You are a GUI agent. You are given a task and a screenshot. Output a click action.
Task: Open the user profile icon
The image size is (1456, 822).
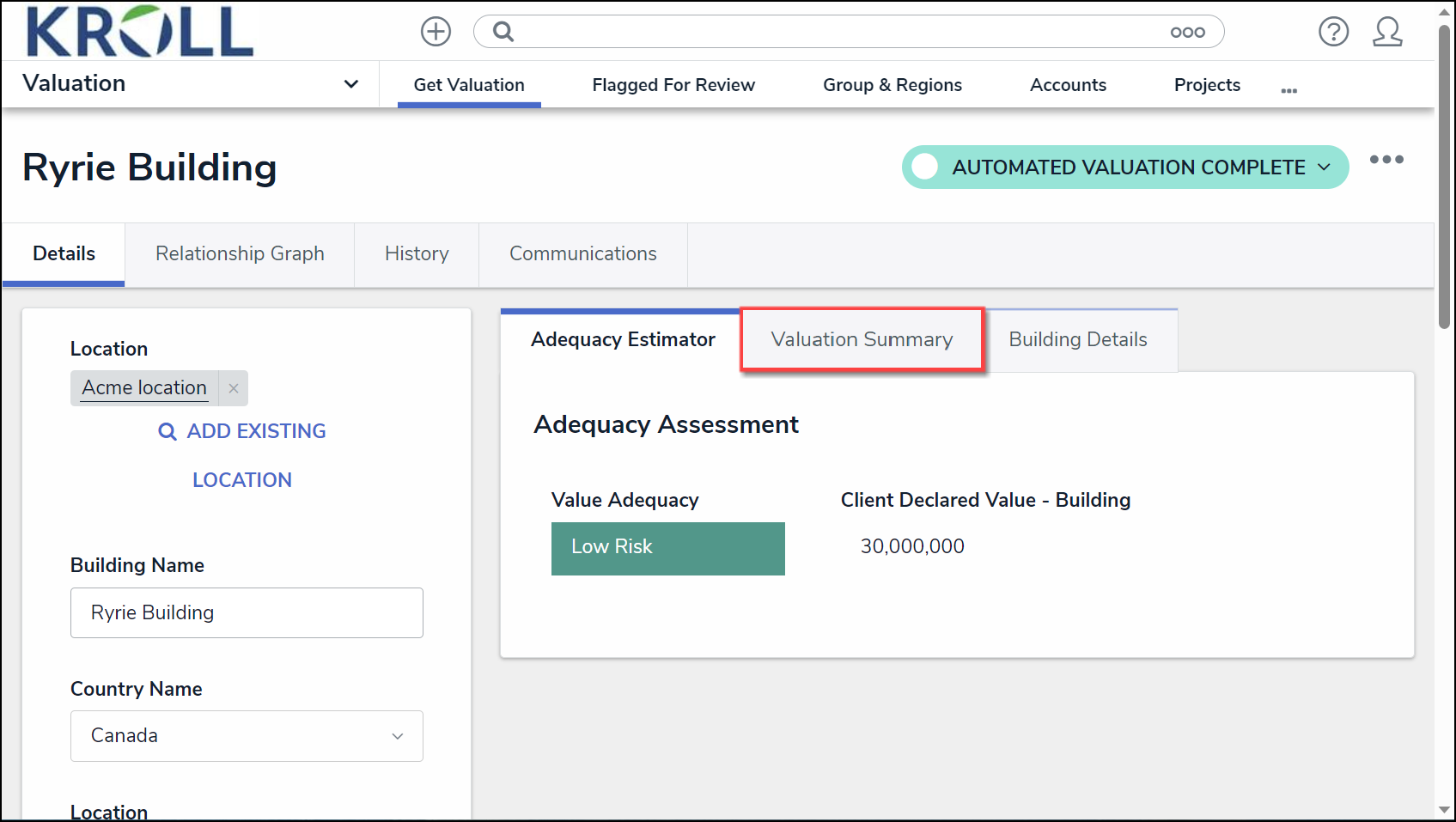point(1387,32)
